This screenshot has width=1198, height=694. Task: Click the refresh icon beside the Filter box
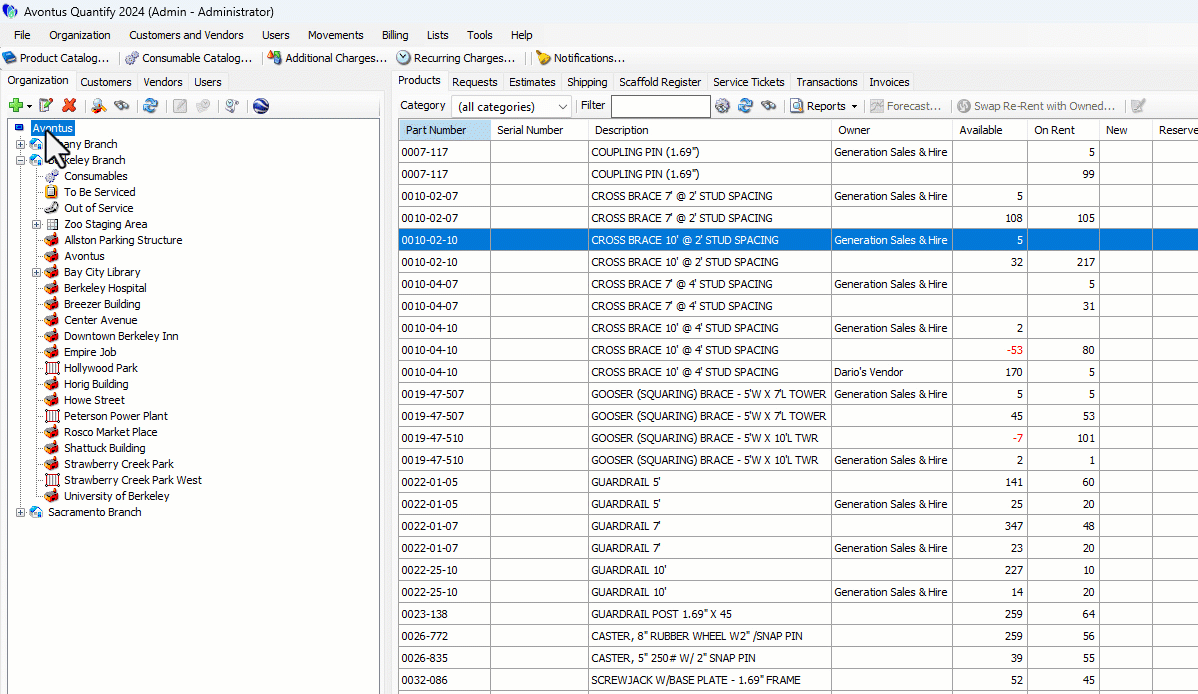click(745, 106)
